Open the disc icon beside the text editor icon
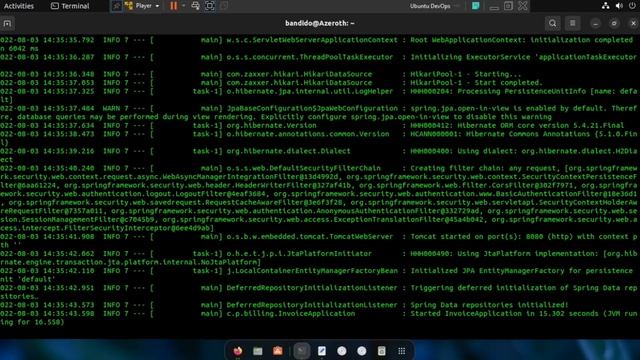Viewport: 640px width, 360px height. [342, 351]
